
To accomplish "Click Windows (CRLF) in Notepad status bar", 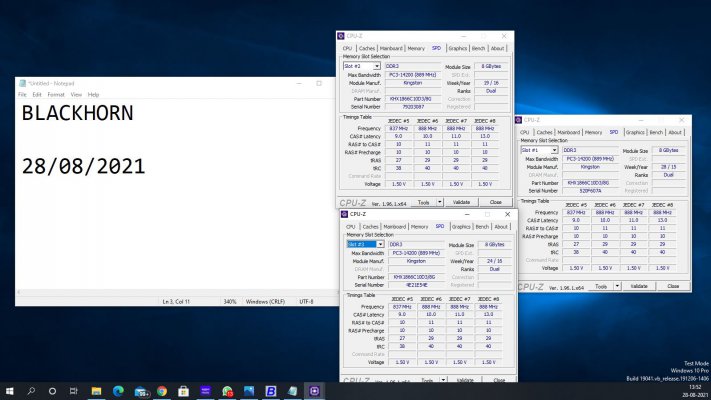I will [265, 302].
